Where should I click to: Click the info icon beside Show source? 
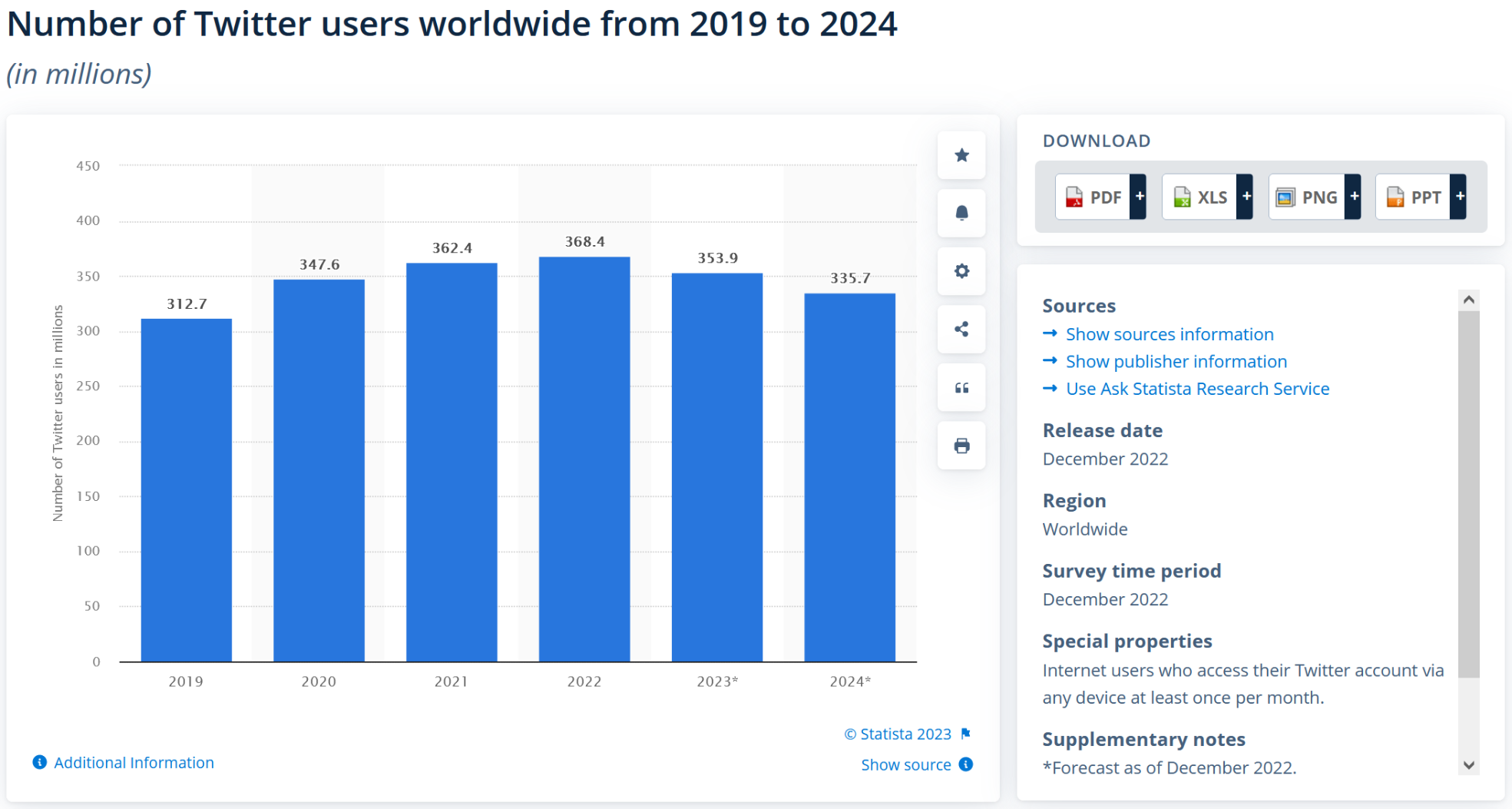coord(966,764)
